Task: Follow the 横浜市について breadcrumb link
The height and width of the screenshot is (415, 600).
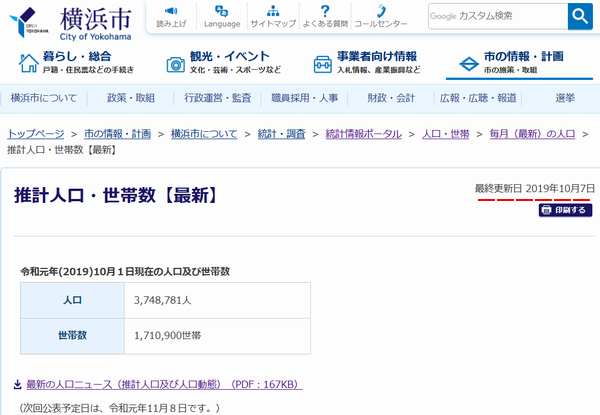Action: point(204,134)
